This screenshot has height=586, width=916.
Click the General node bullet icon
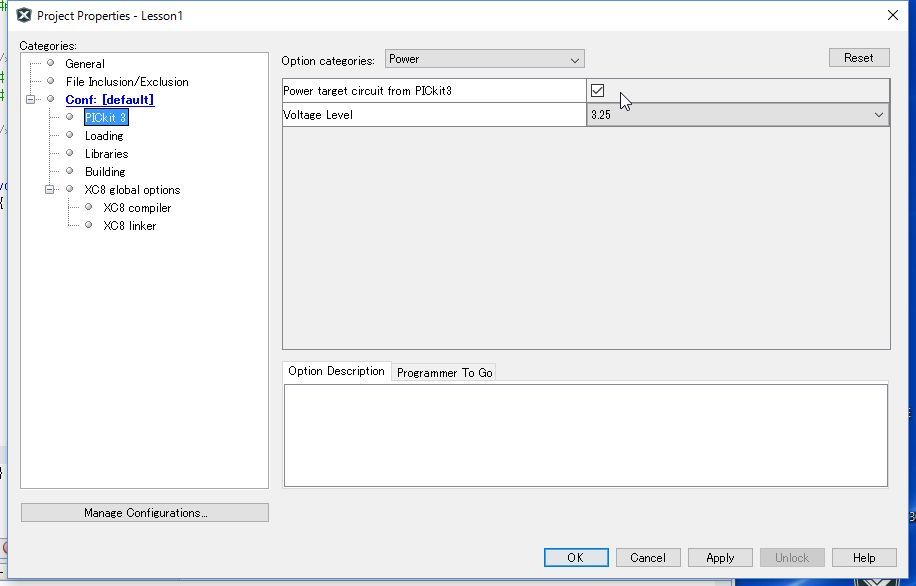pos(51,63)
